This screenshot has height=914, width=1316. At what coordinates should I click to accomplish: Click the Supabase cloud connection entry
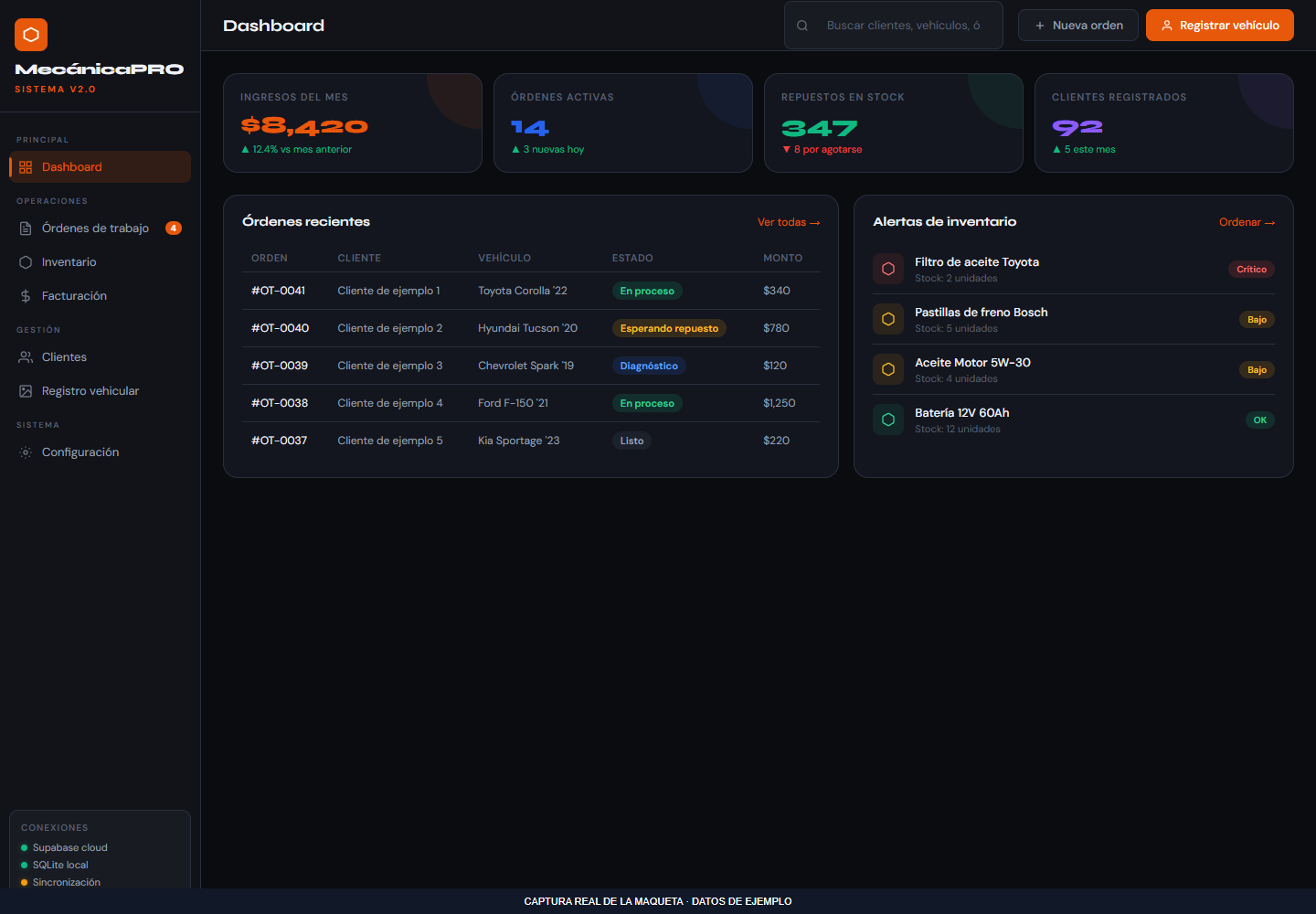[64, 848]
